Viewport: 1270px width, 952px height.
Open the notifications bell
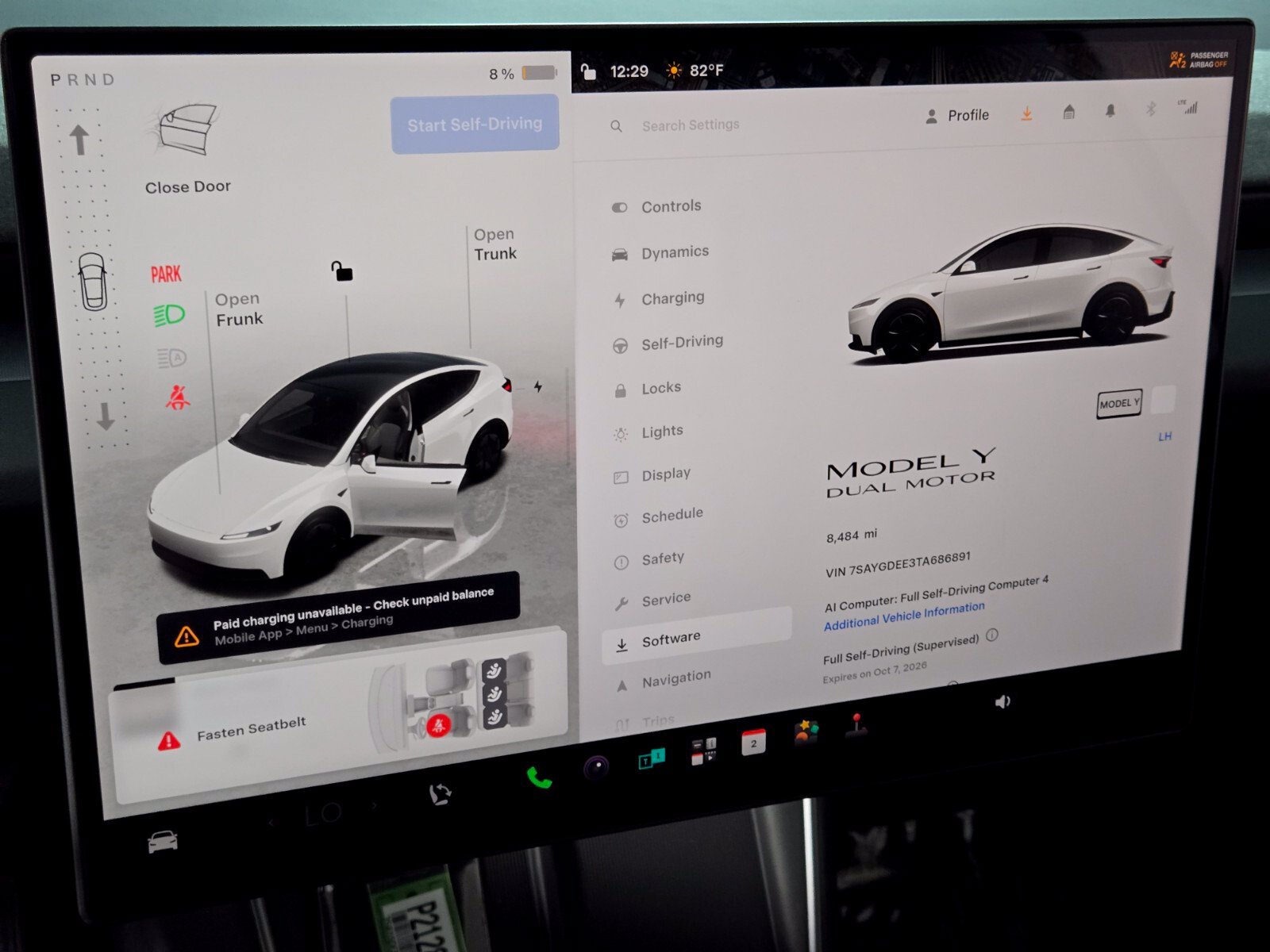point(1110,110)
